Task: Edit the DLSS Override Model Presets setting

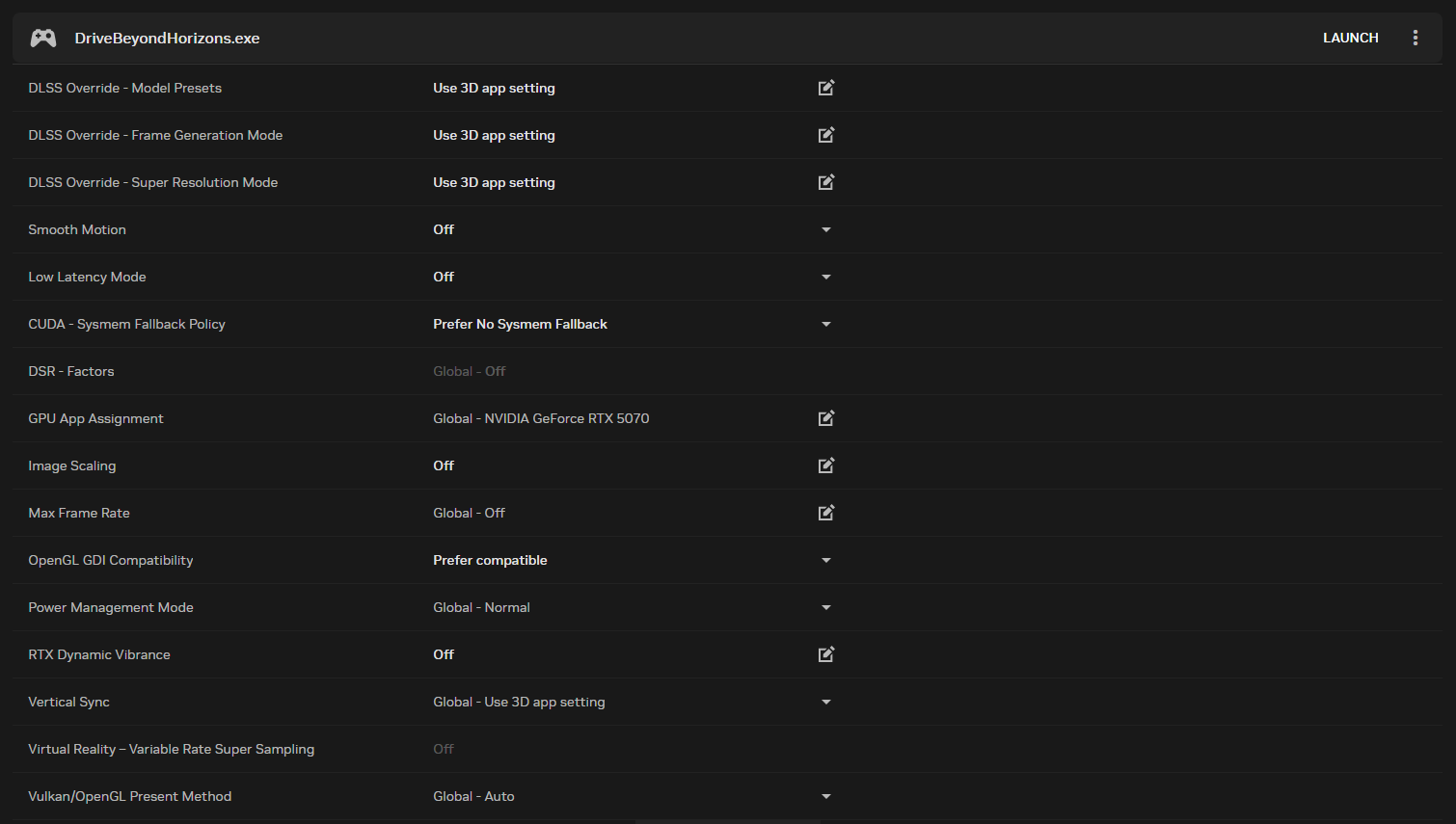Action: (x=826, y=88)
